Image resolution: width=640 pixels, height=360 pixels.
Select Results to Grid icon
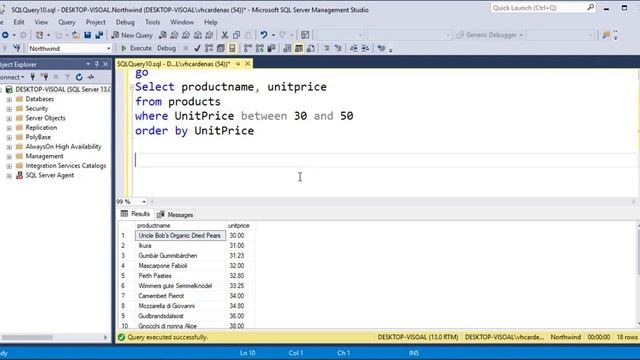[299, 48]
